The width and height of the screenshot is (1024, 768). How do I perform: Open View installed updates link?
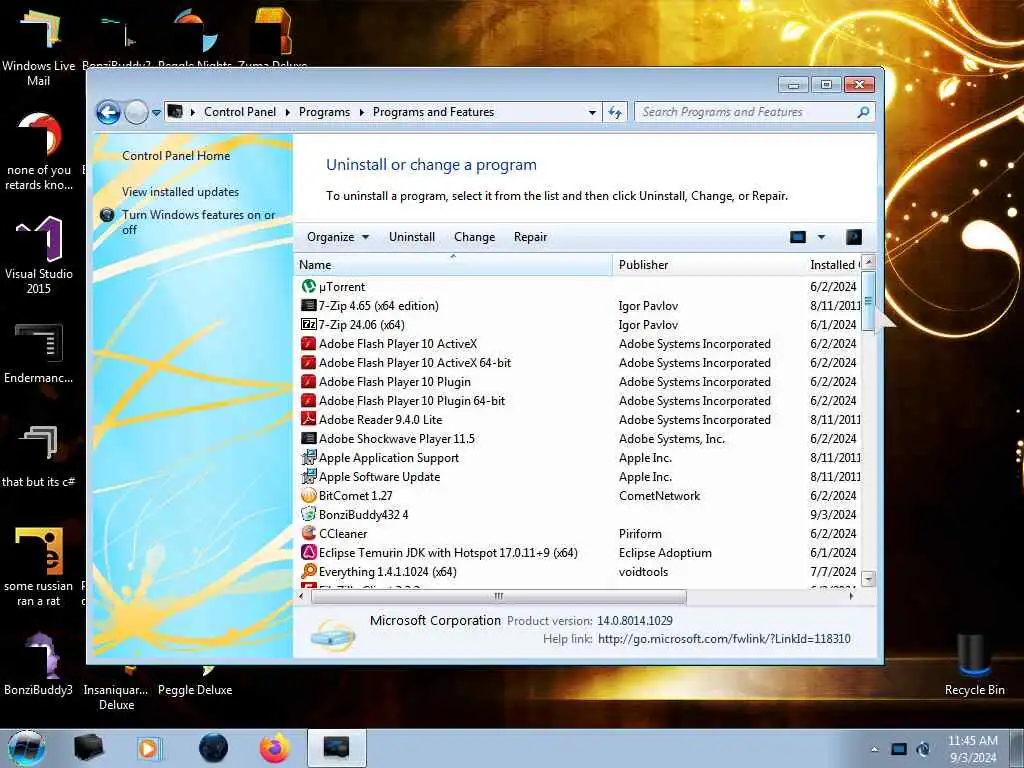(180, 191)
